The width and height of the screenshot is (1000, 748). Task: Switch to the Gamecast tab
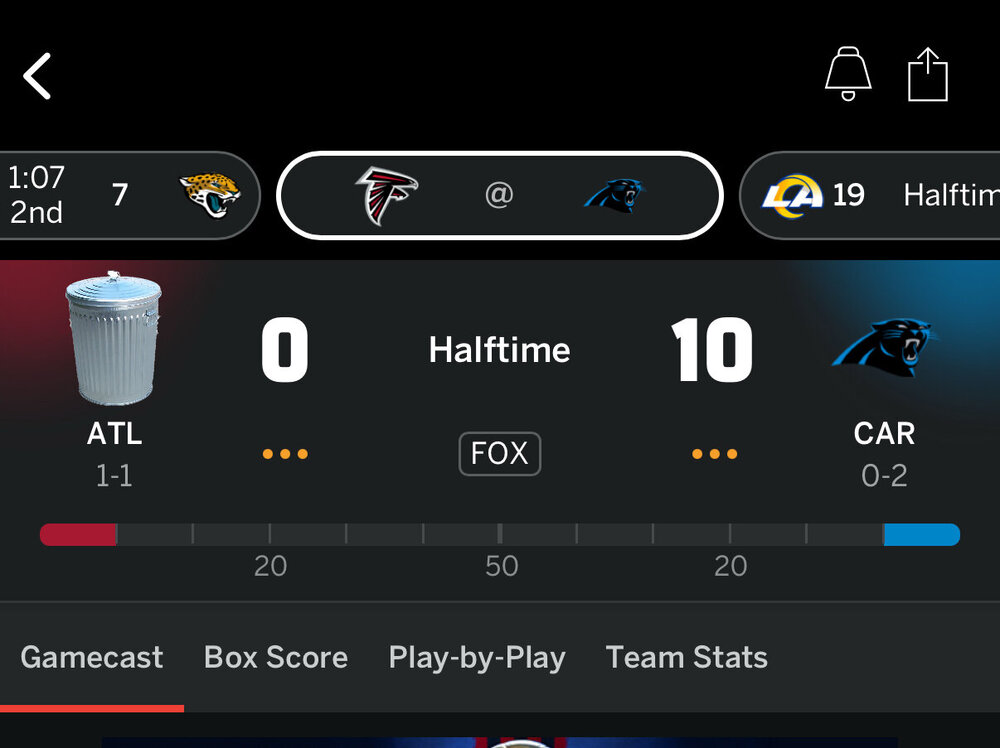[91, 657]
